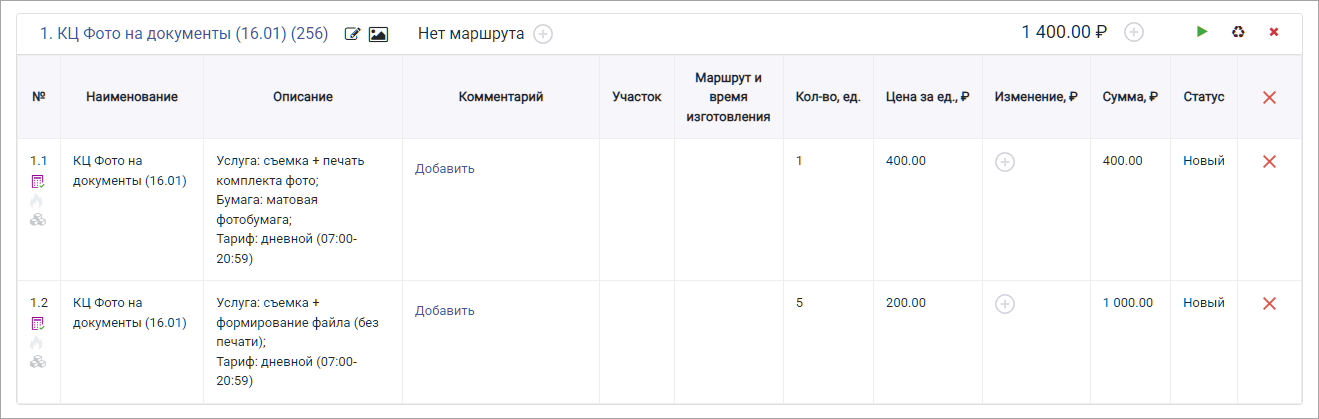
Task: Remove the order with small red cross
Action: click(x=1274, y=32)
